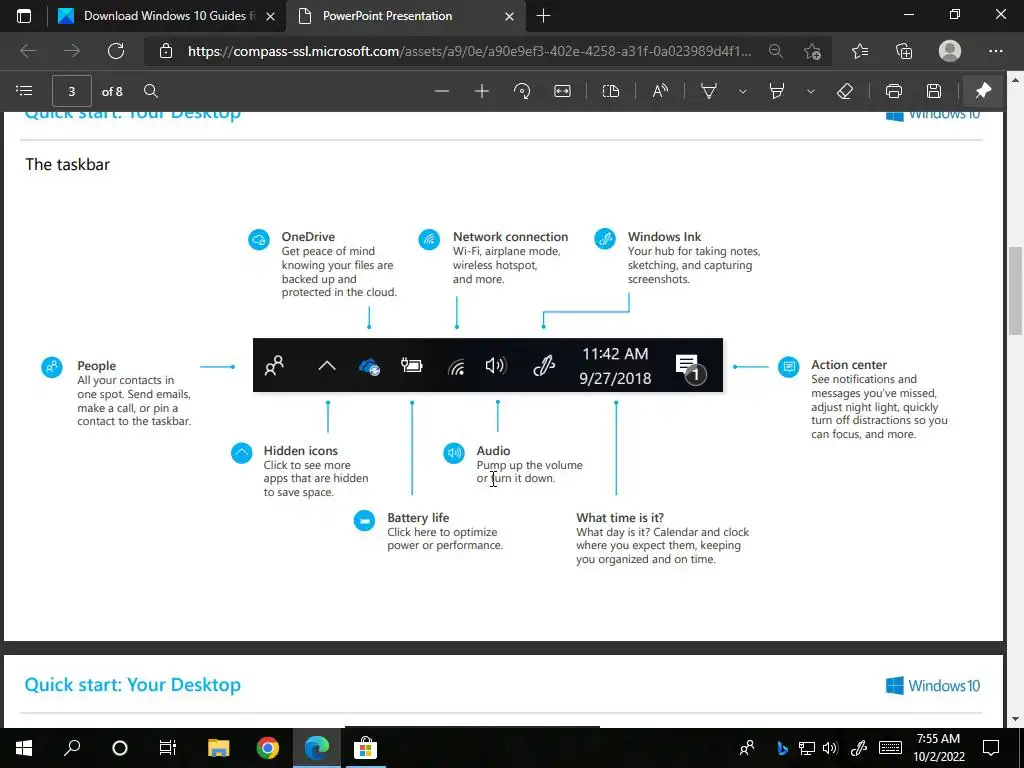Expand the Draw pen options dropdown
The width and height of the screenshot is (1024, 768).
(743, 91)
